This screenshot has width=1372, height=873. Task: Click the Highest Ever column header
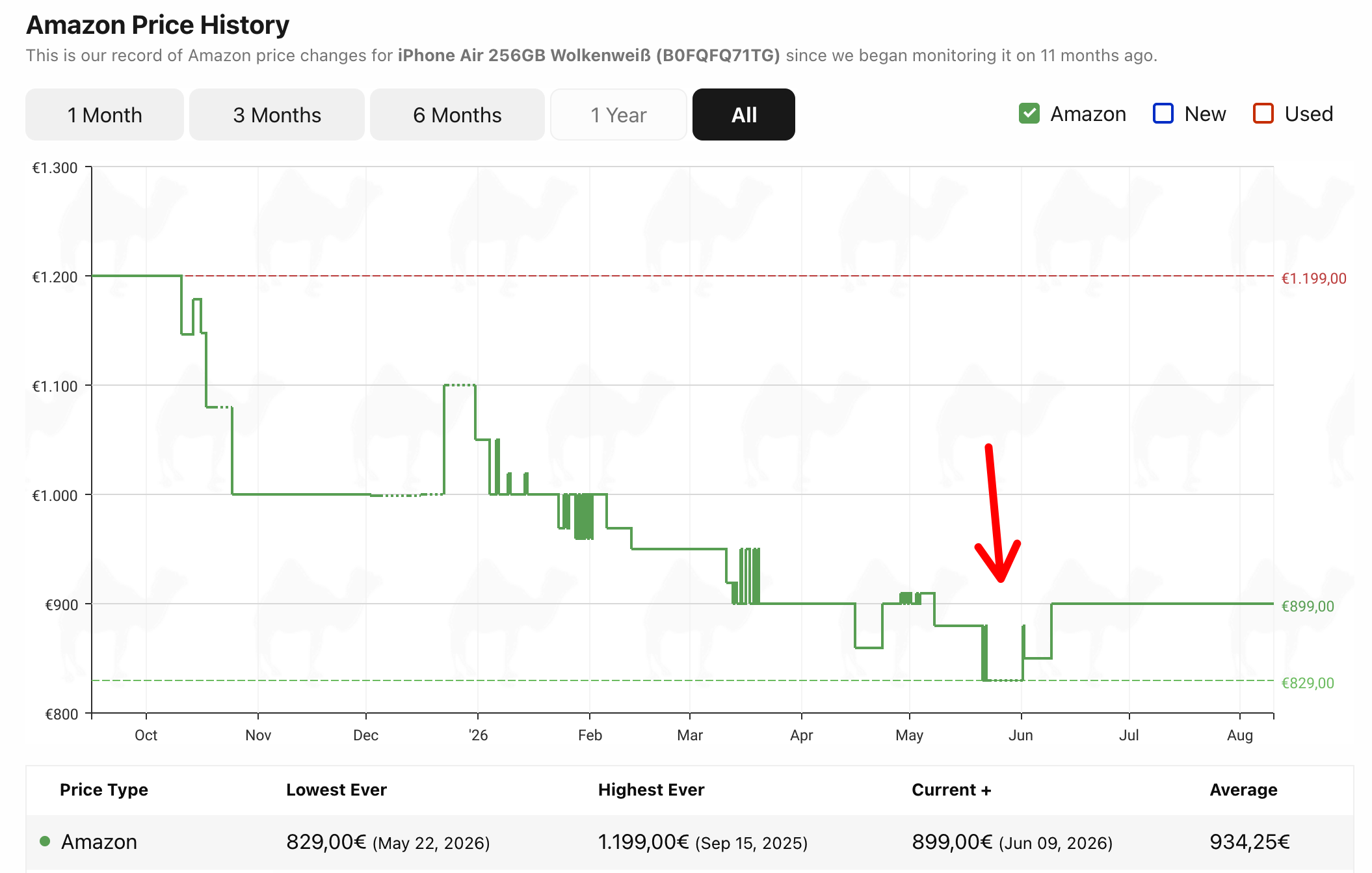[x=651, y=790]
